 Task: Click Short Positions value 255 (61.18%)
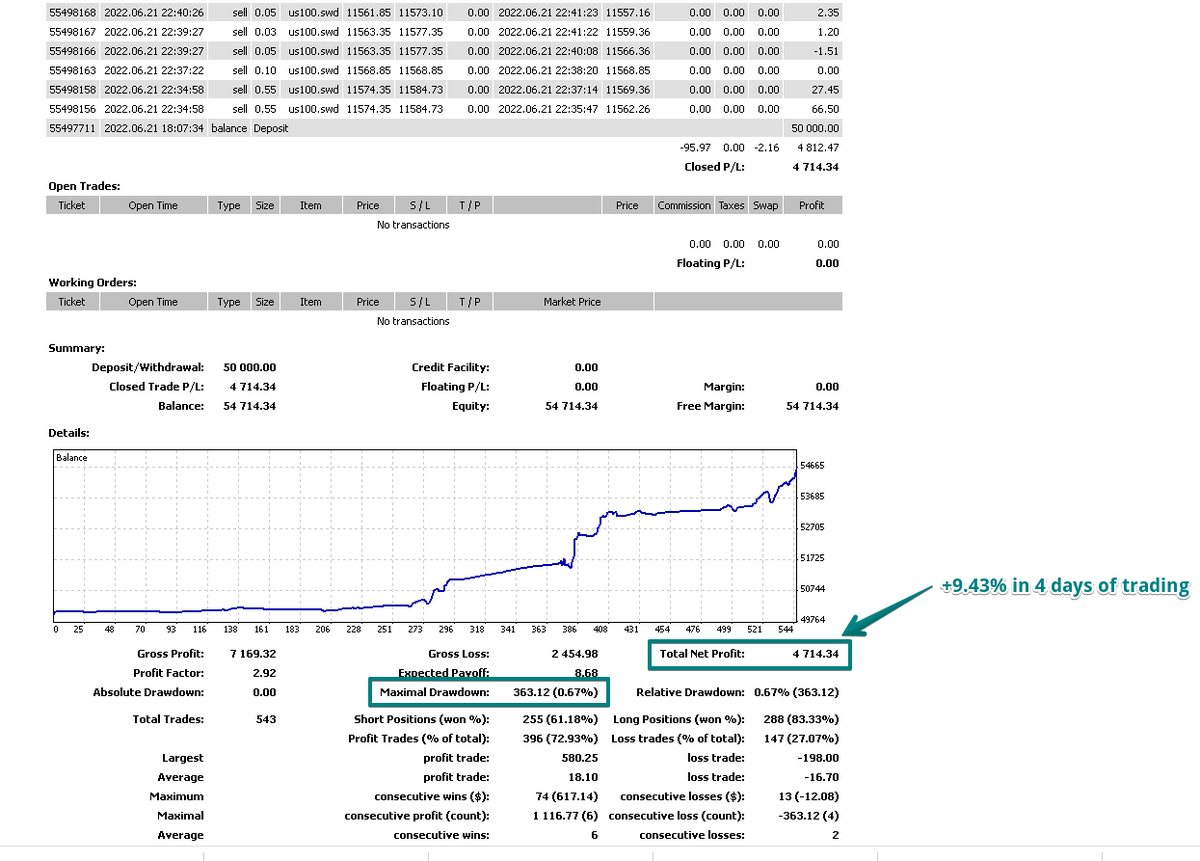pos(560,719)
